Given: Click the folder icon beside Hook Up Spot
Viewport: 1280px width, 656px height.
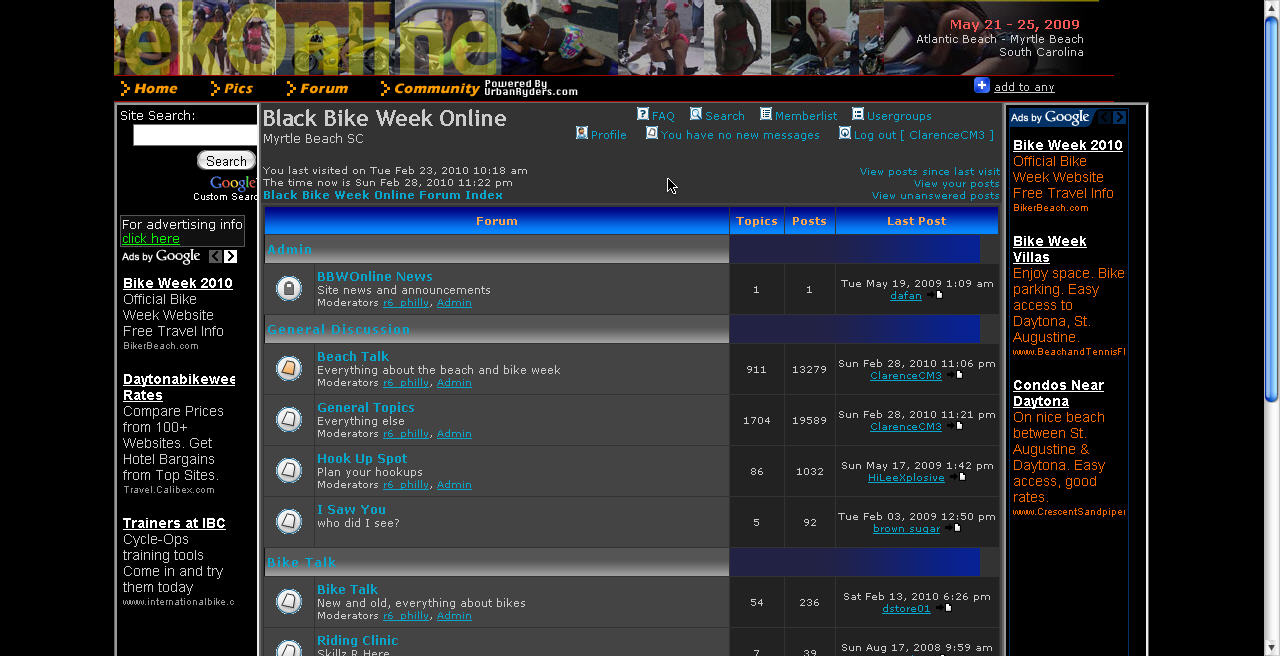Looking at the screenshot, I should 289,471.
